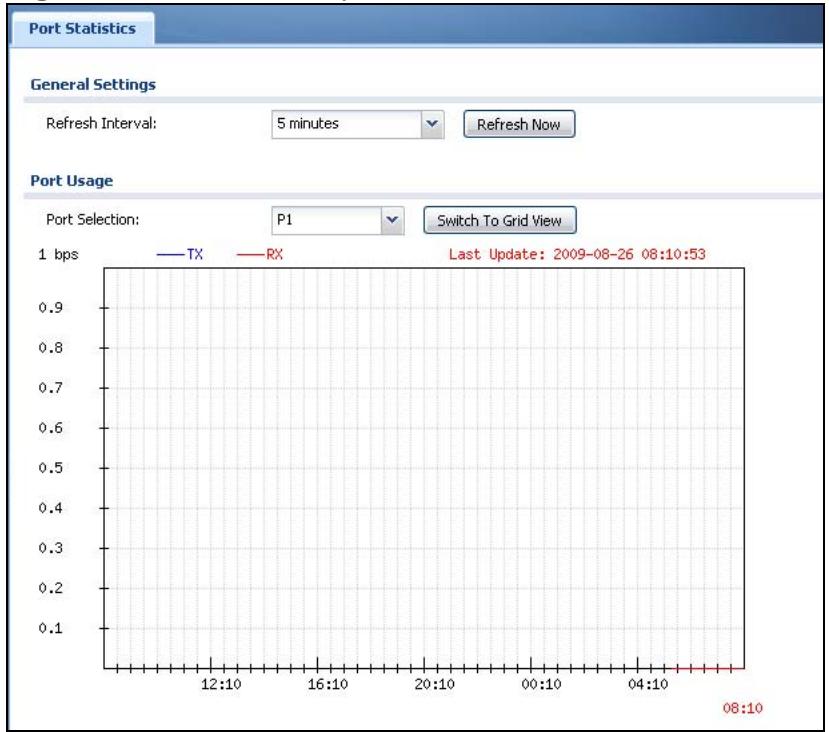Click the 04:10 time axis label

648,684
